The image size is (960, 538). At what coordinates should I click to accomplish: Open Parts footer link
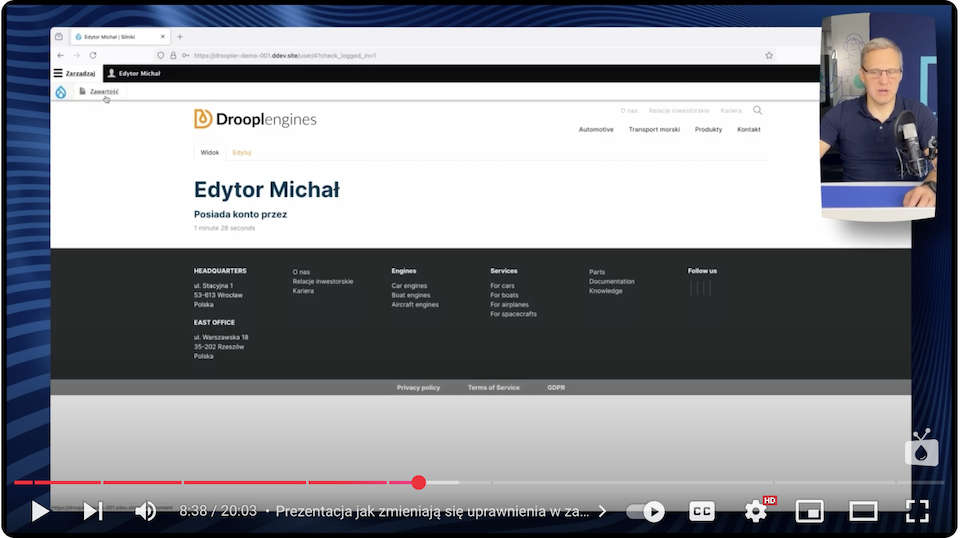coord(597,272)
